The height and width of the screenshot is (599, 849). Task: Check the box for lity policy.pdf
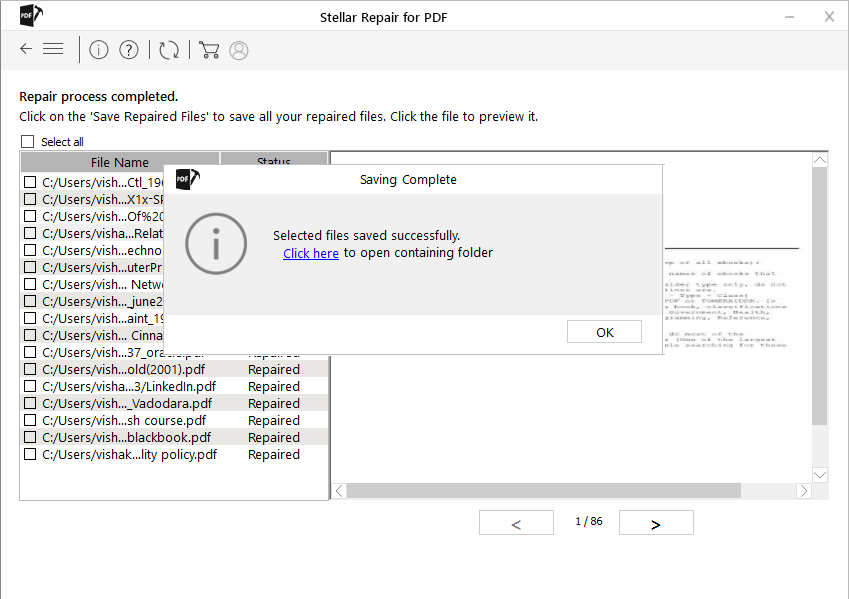pos(30,454)
